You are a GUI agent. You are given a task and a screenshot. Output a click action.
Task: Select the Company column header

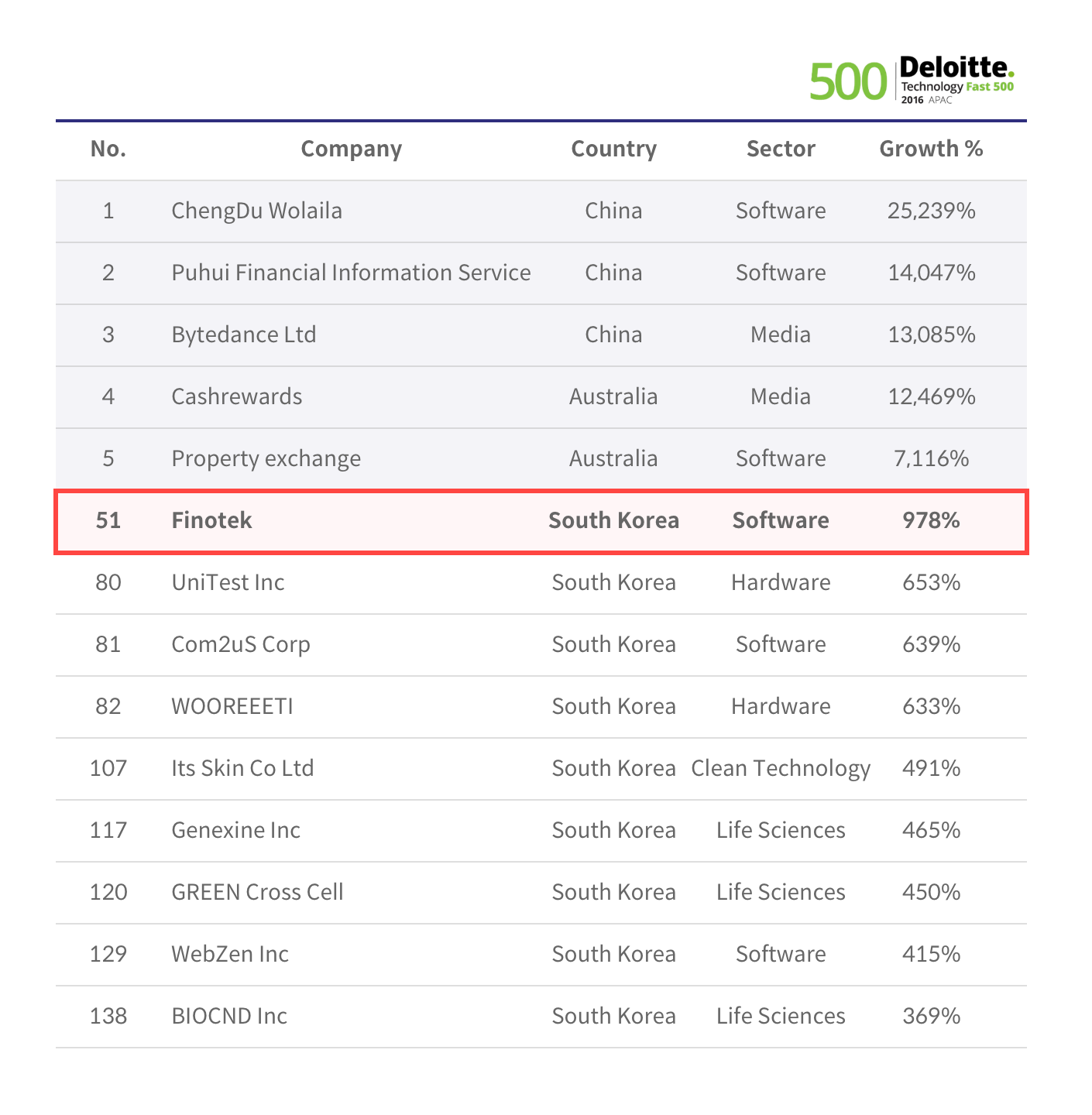coord(352,149)
